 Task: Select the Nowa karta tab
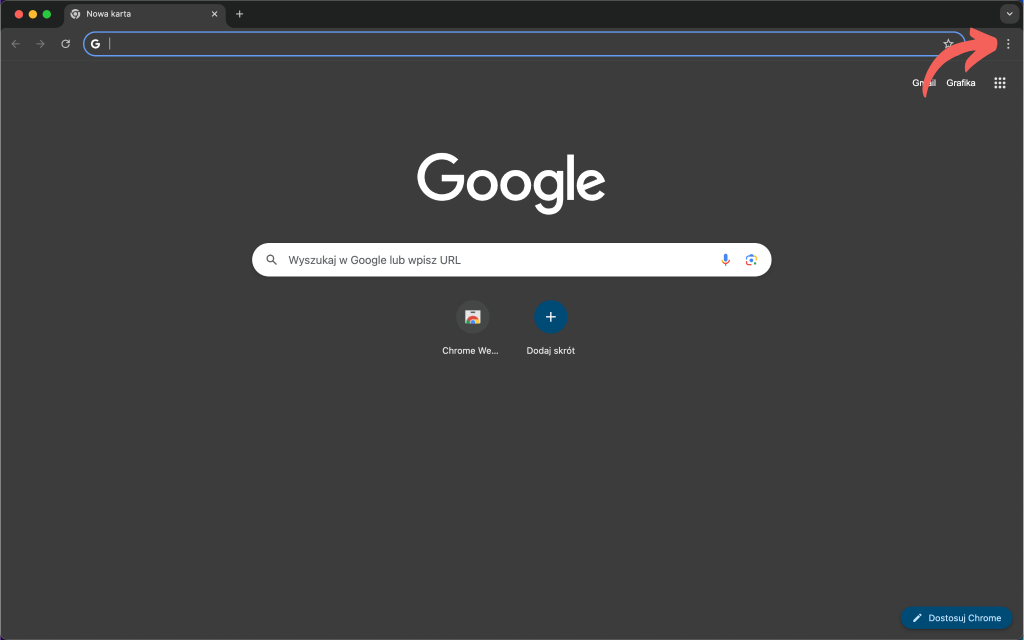(130, 14)
